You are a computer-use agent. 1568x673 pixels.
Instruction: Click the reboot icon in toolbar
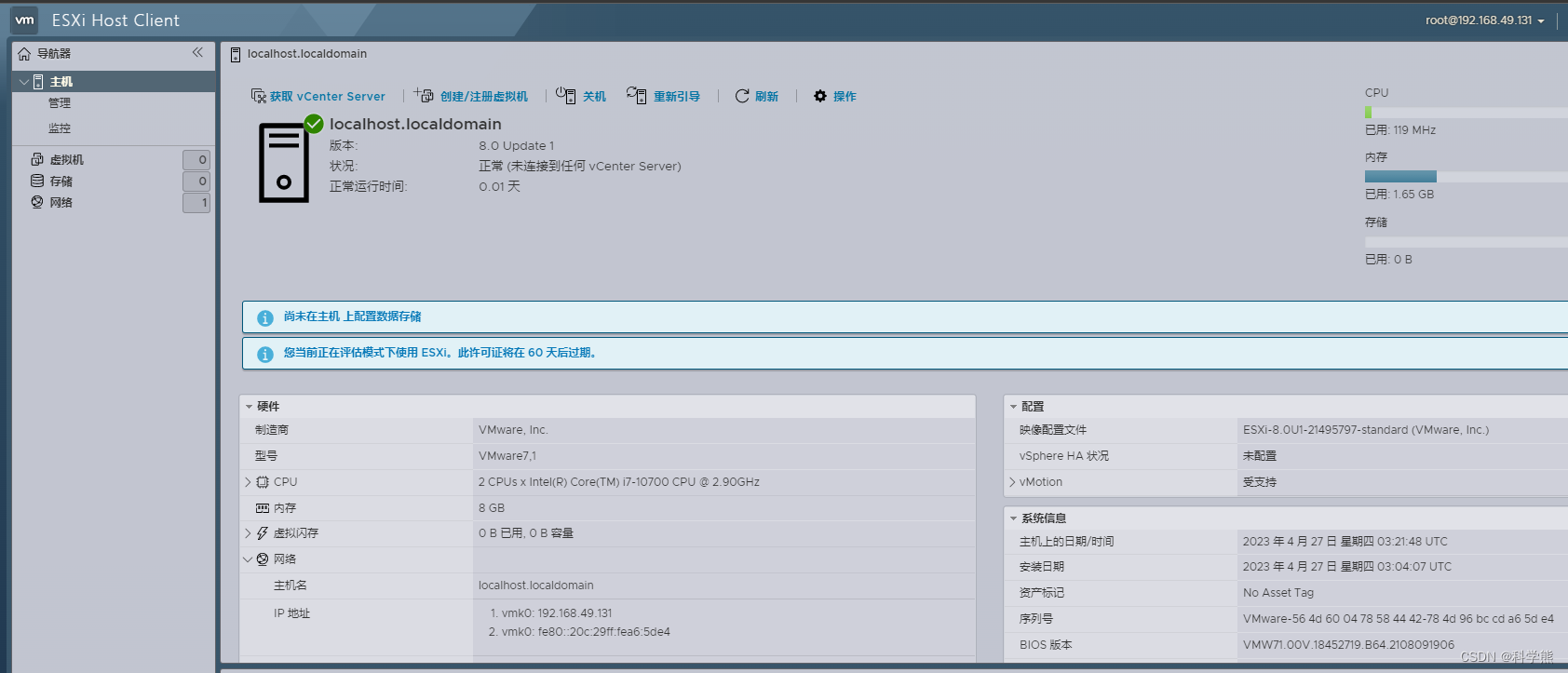click(637, 95)
